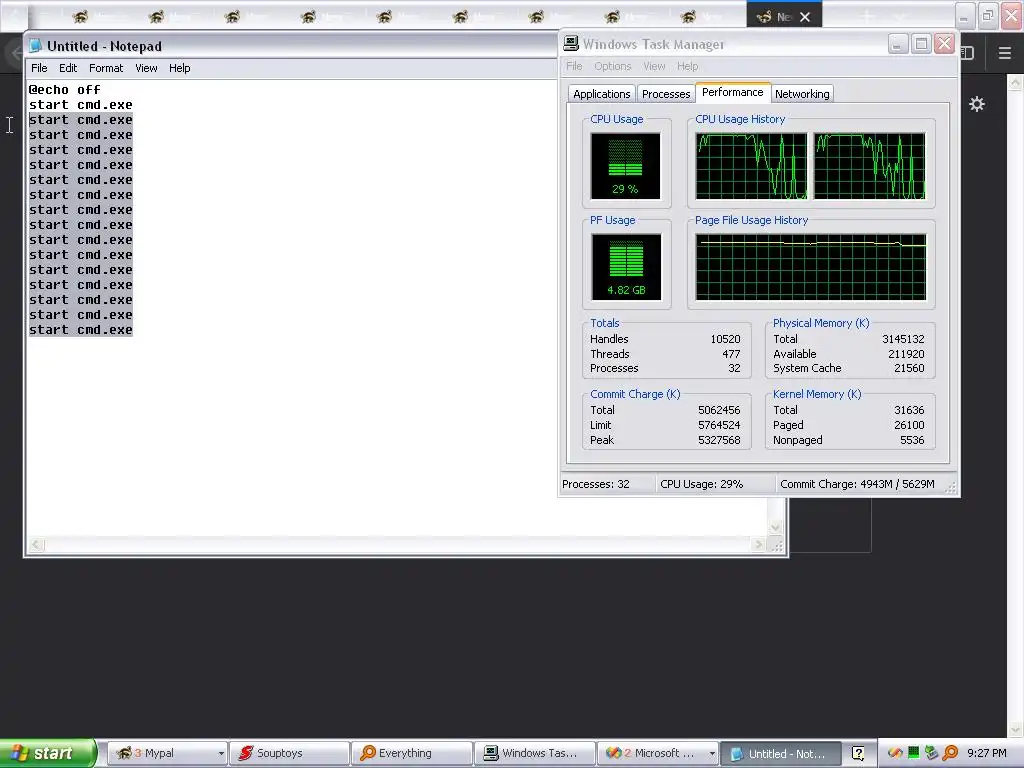The image size is (1024, 768).
Task: Click the Untitled - Notepad taskbar button
Action: pos(779,753)
